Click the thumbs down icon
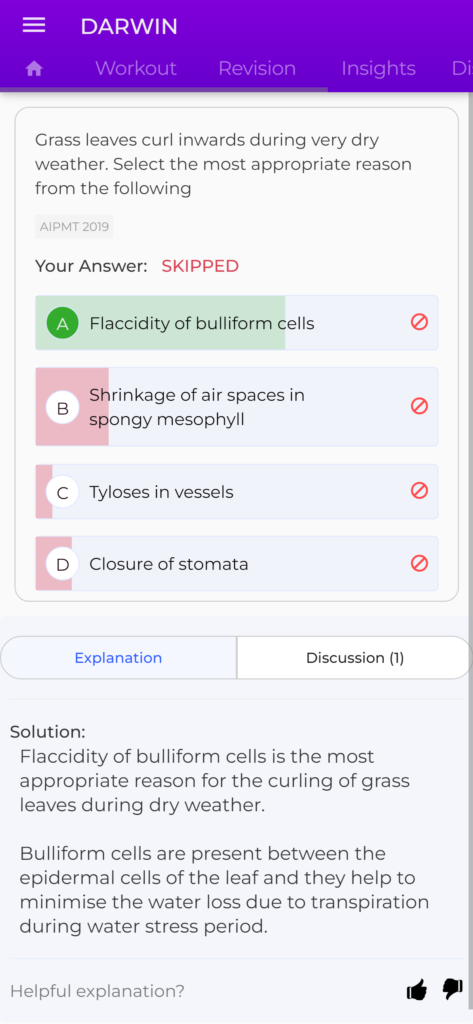 tap(452, 989)
